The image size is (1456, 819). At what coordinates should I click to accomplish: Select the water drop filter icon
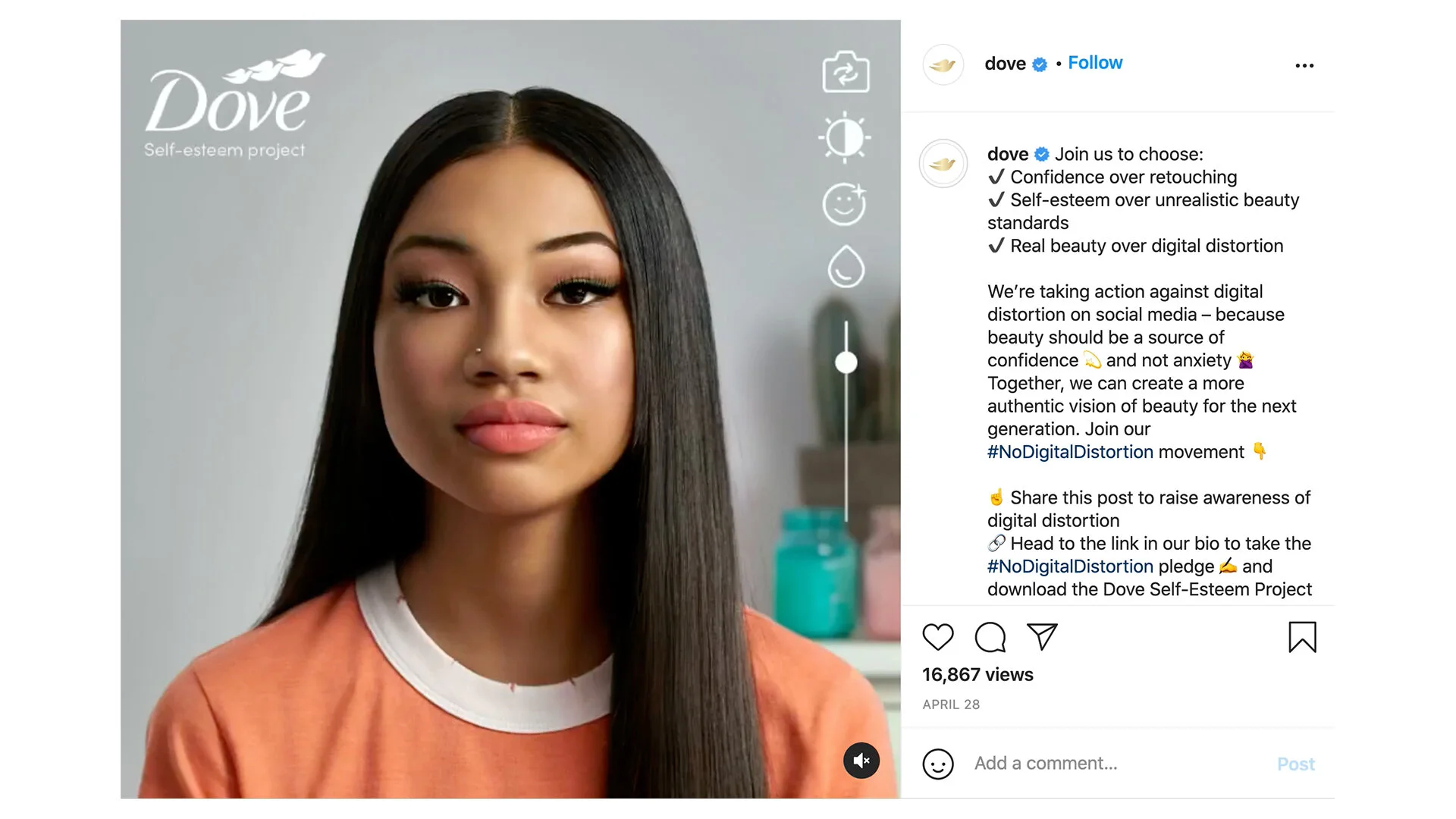[x=846, y=266]
